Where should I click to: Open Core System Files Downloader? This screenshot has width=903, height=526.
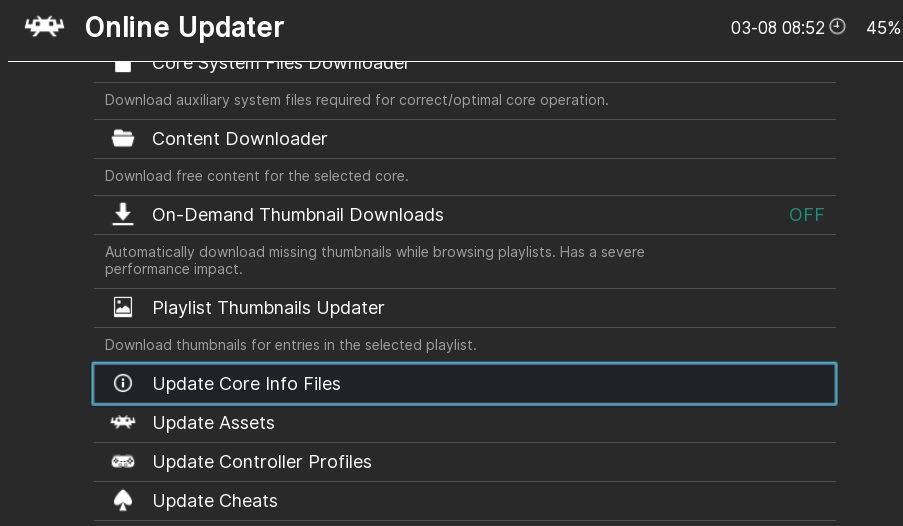click(x=280, y=66)
